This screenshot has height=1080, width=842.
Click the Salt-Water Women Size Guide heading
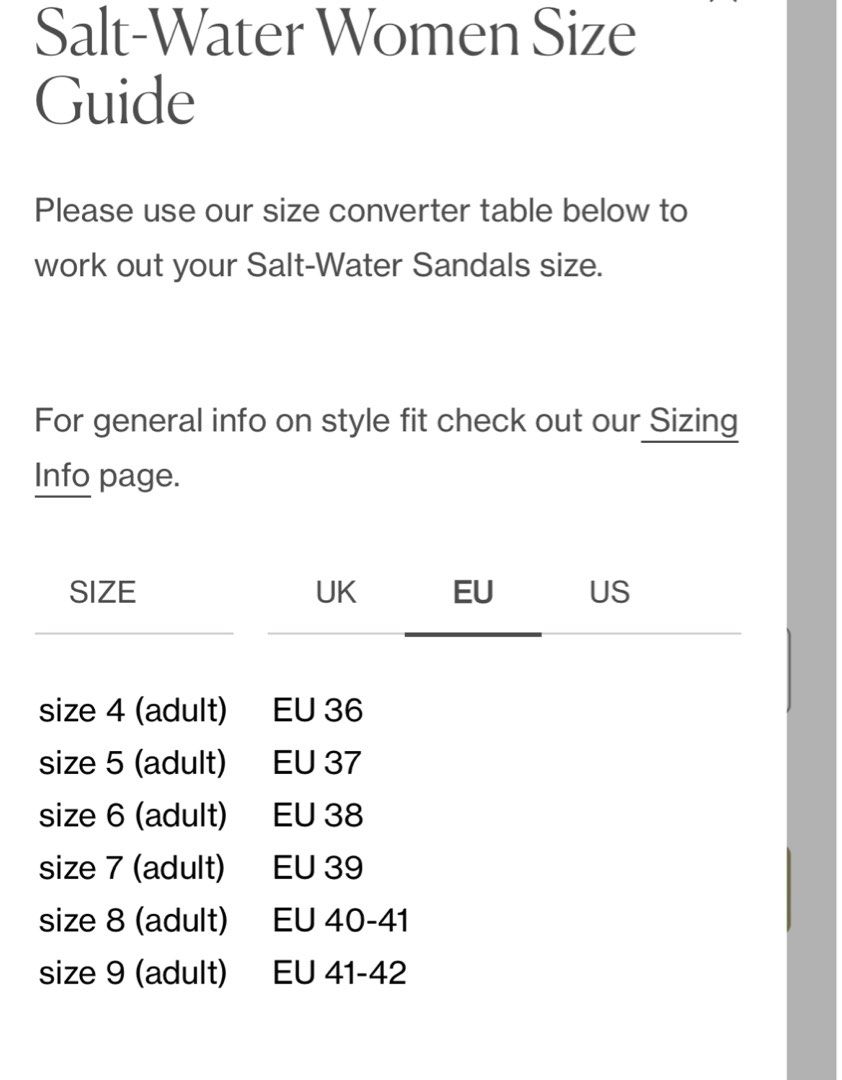pos(335,68)
